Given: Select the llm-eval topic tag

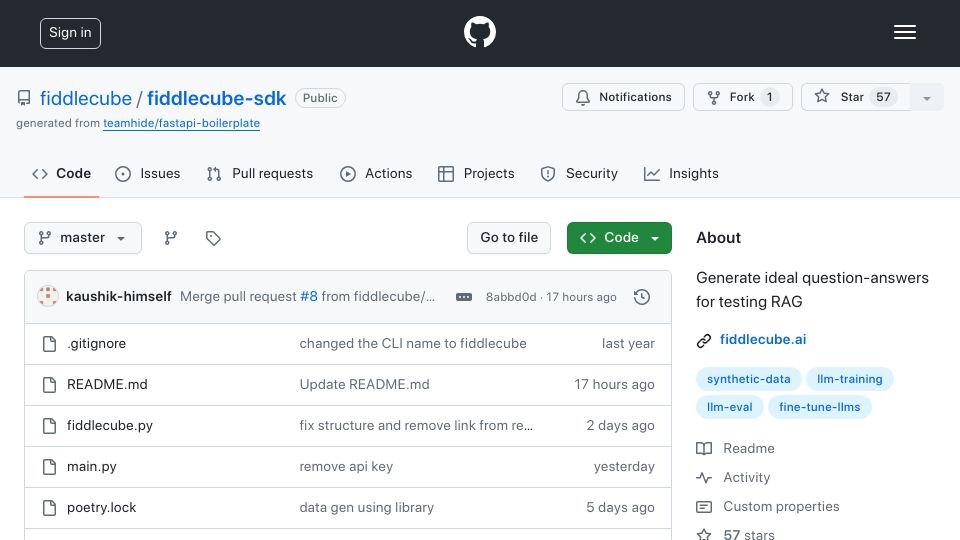Looking at the screenshot, I should [x=729, y=407].
